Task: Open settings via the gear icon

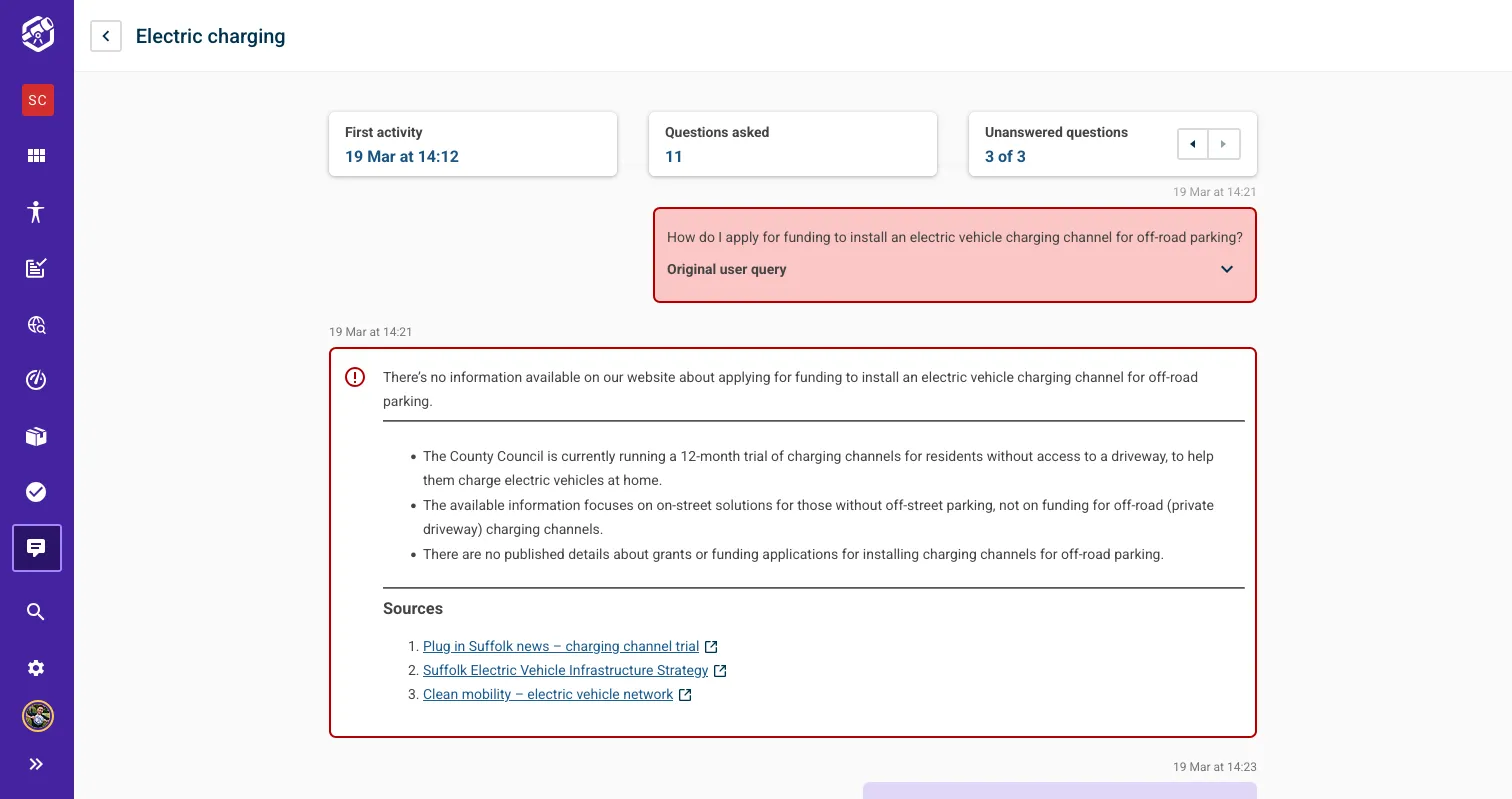Action: [x=36, y=667]
